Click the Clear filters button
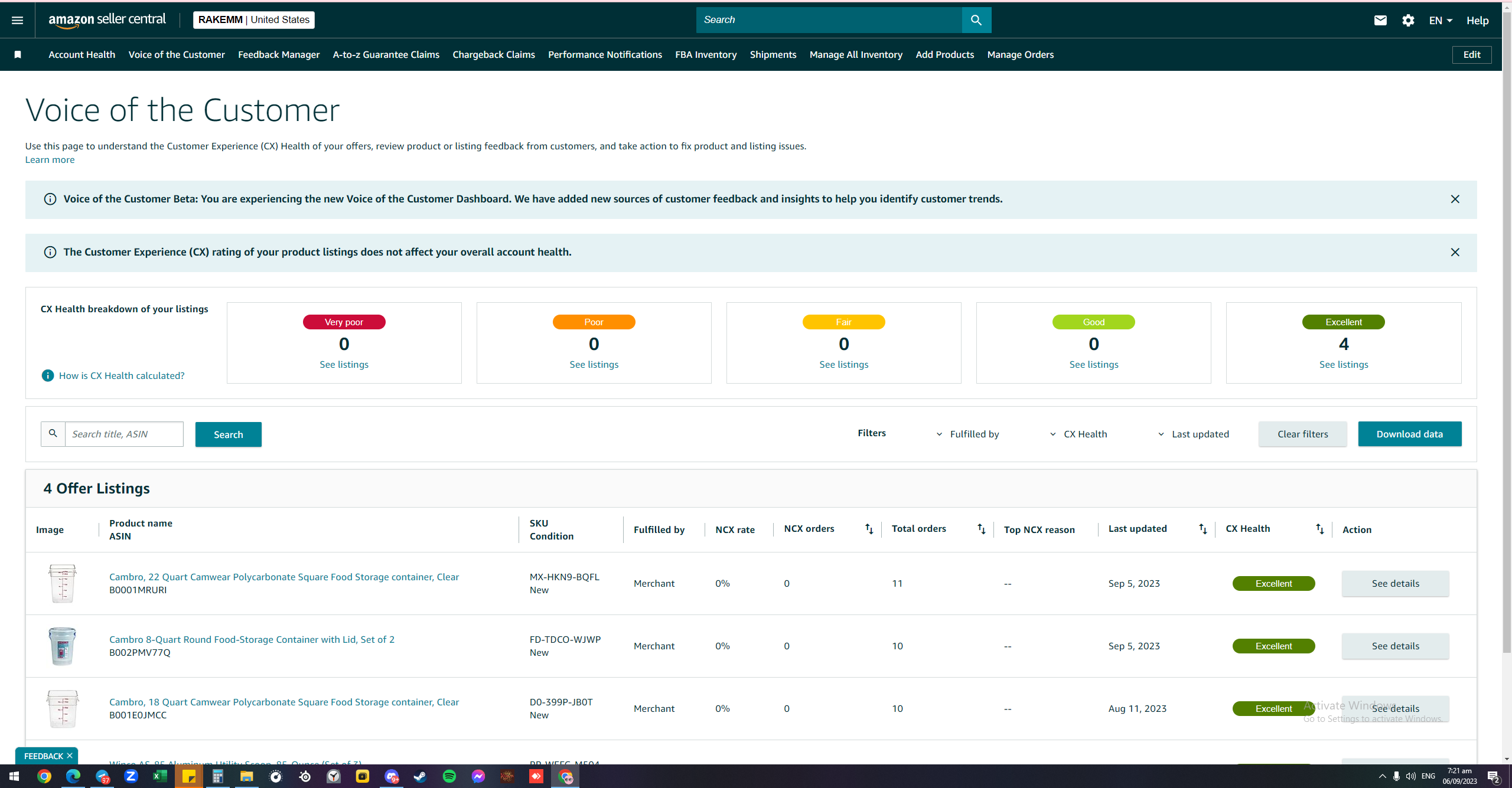Screen dimensions: 1512x788 pyautogui.click(x=1303, y=434)
